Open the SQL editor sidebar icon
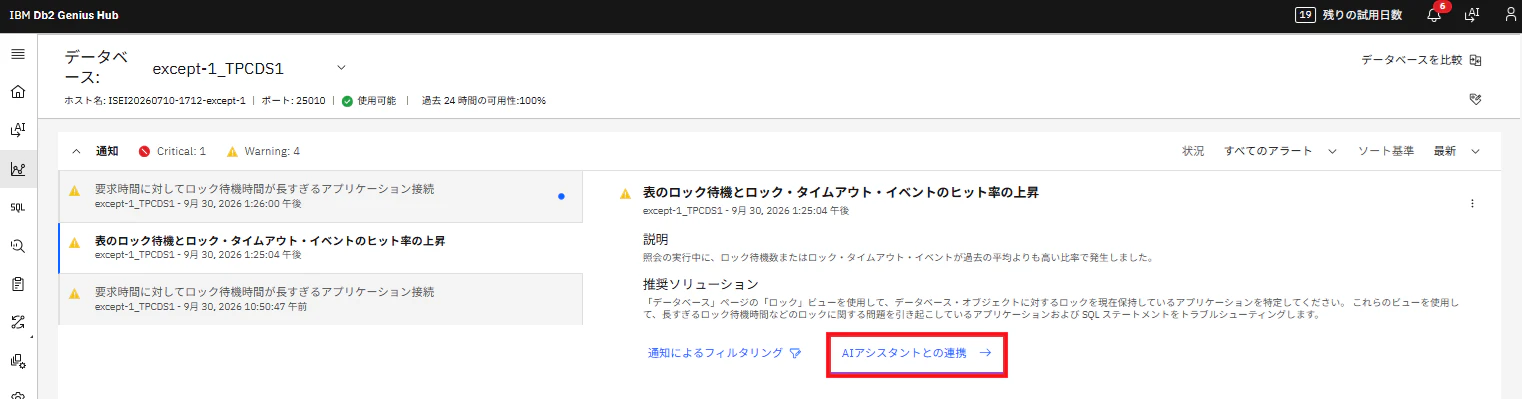This screenshot has width=1522, height=399. pyautogui.click(x=17, y=207)
